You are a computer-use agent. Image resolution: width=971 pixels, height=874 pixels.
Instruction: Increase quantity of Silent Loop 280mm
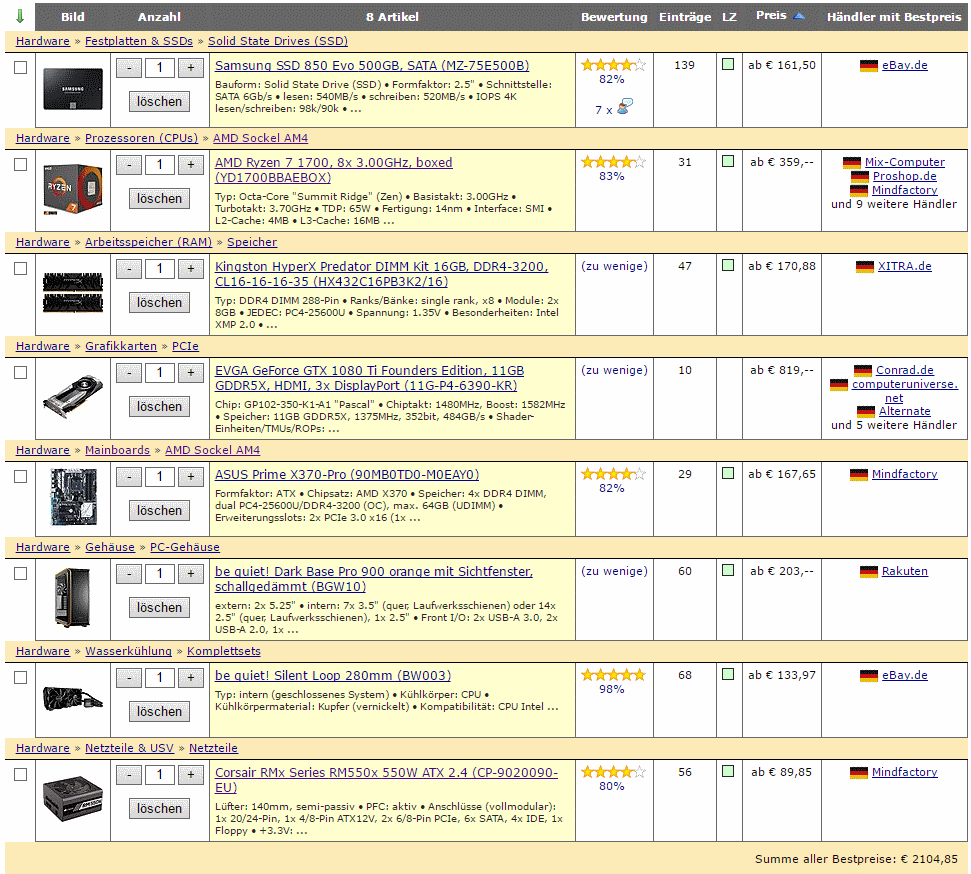pyautogui.click(x=191, y=678)
